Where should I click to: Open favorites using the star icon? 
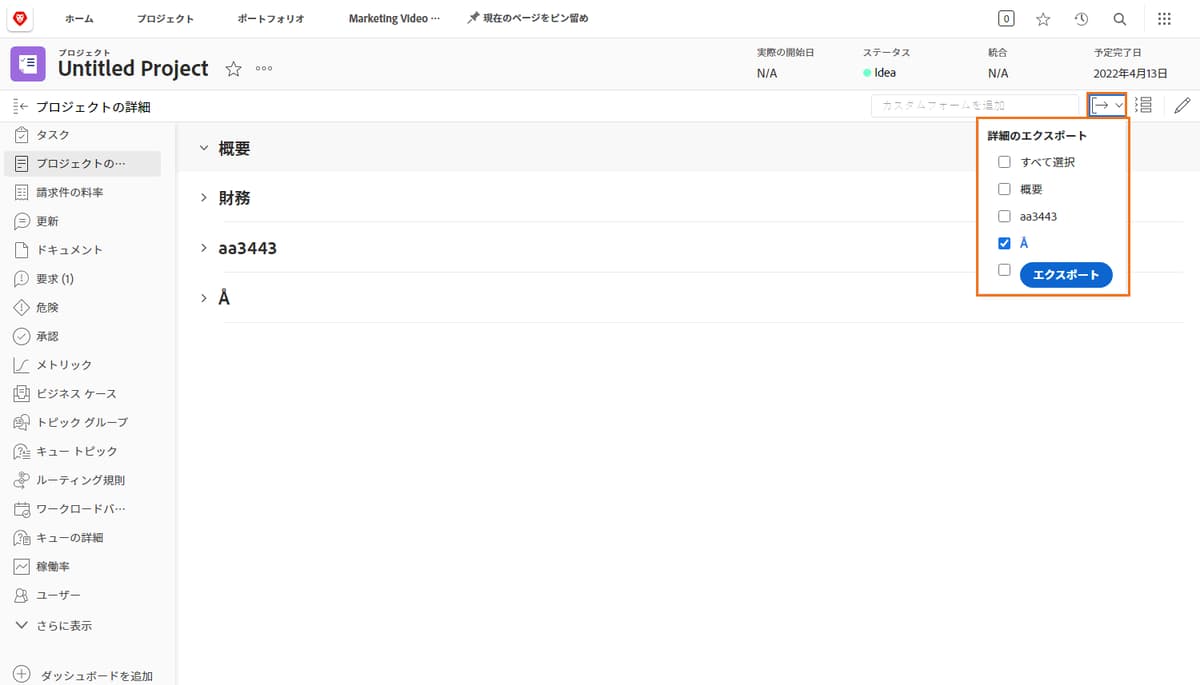1043,18
